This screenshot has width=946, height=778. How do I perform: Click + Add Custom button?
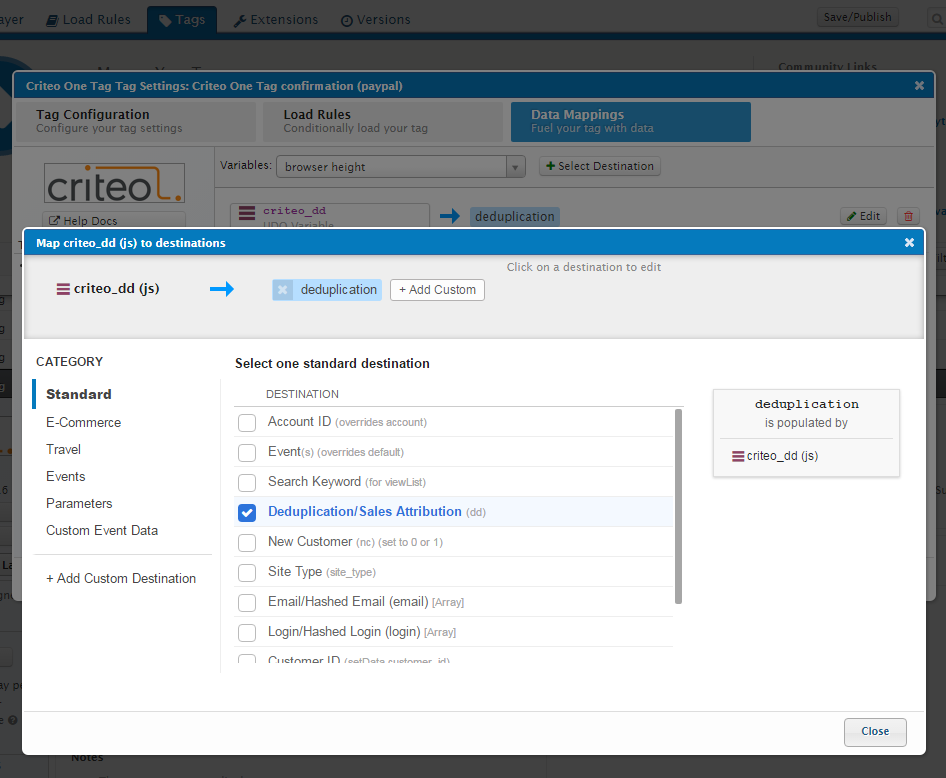pos(437,289)
